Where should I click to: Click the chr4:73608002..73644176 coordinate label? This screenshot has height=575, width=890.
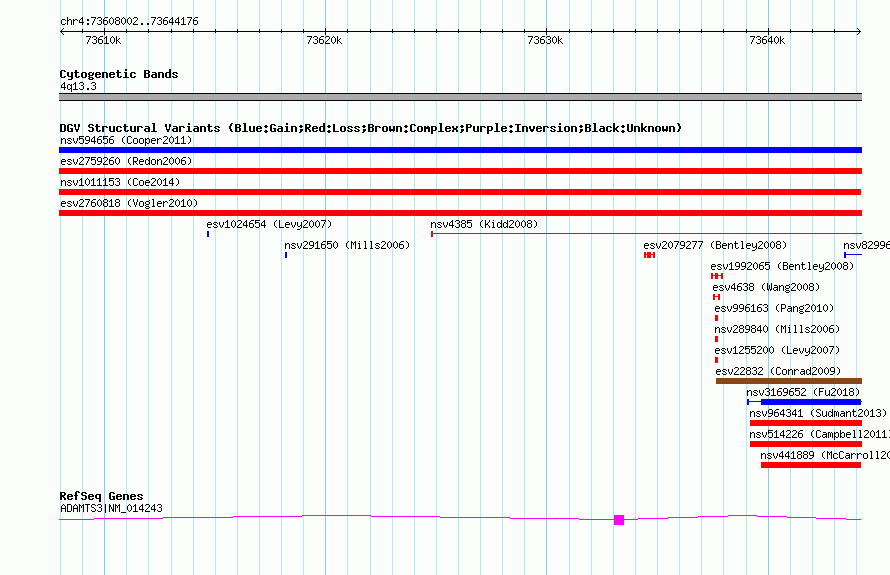[129, 21]
